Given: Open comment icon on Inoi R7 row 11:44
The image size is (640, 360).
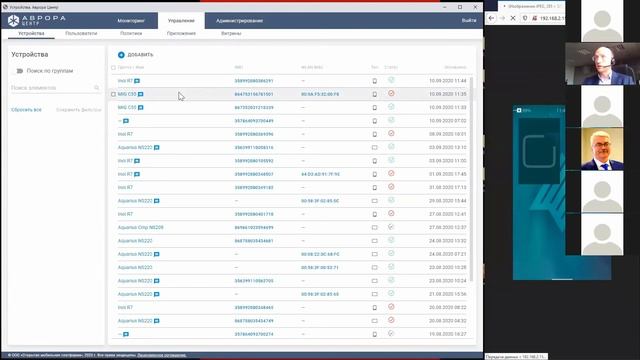Looking at the screenshot, I should pyautogui.click(x=137, y=81).
